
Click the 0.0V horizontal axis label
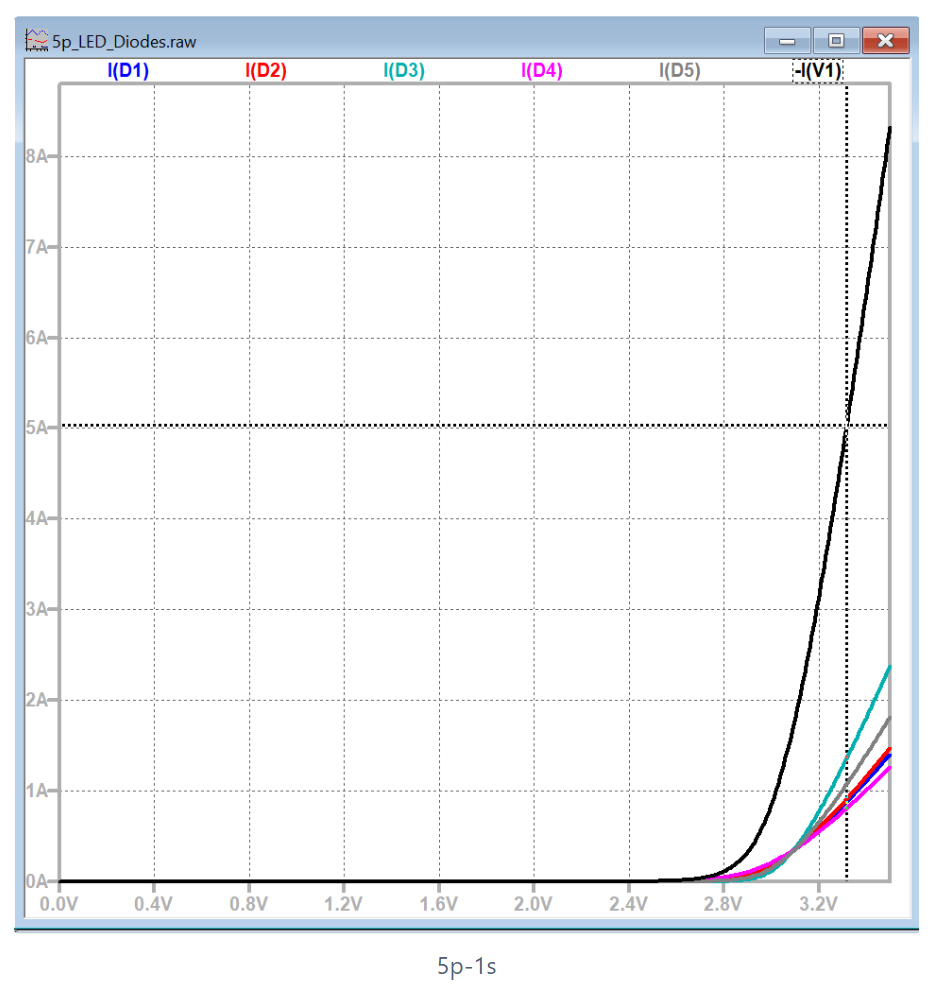[59, 904]
